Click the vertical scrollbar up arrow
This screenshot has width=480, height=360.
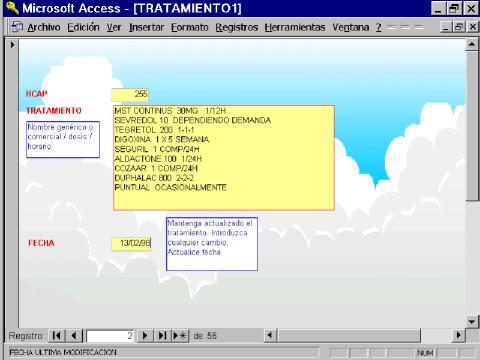point(472,44)
